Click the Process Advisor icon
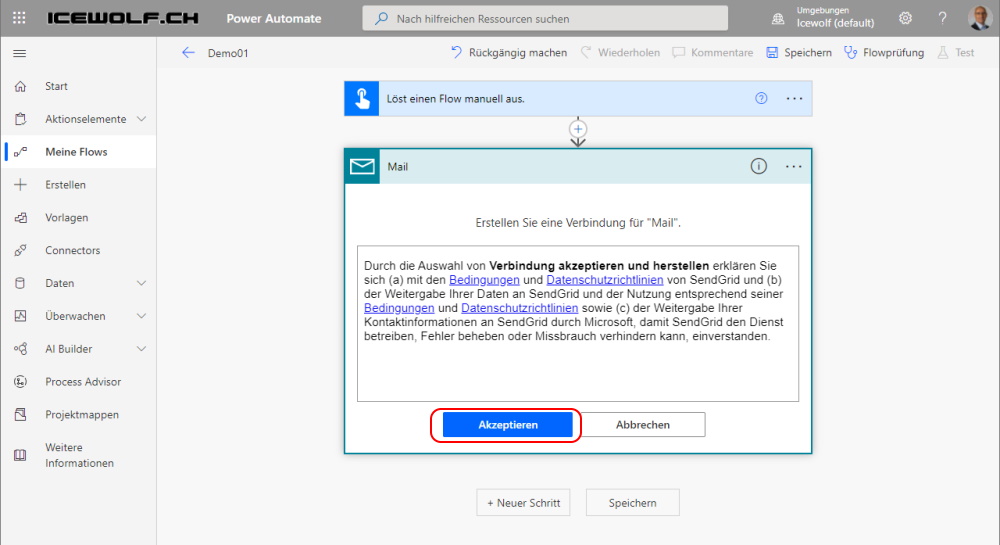Screen dimensions: 1000x545 click(20, 382)
